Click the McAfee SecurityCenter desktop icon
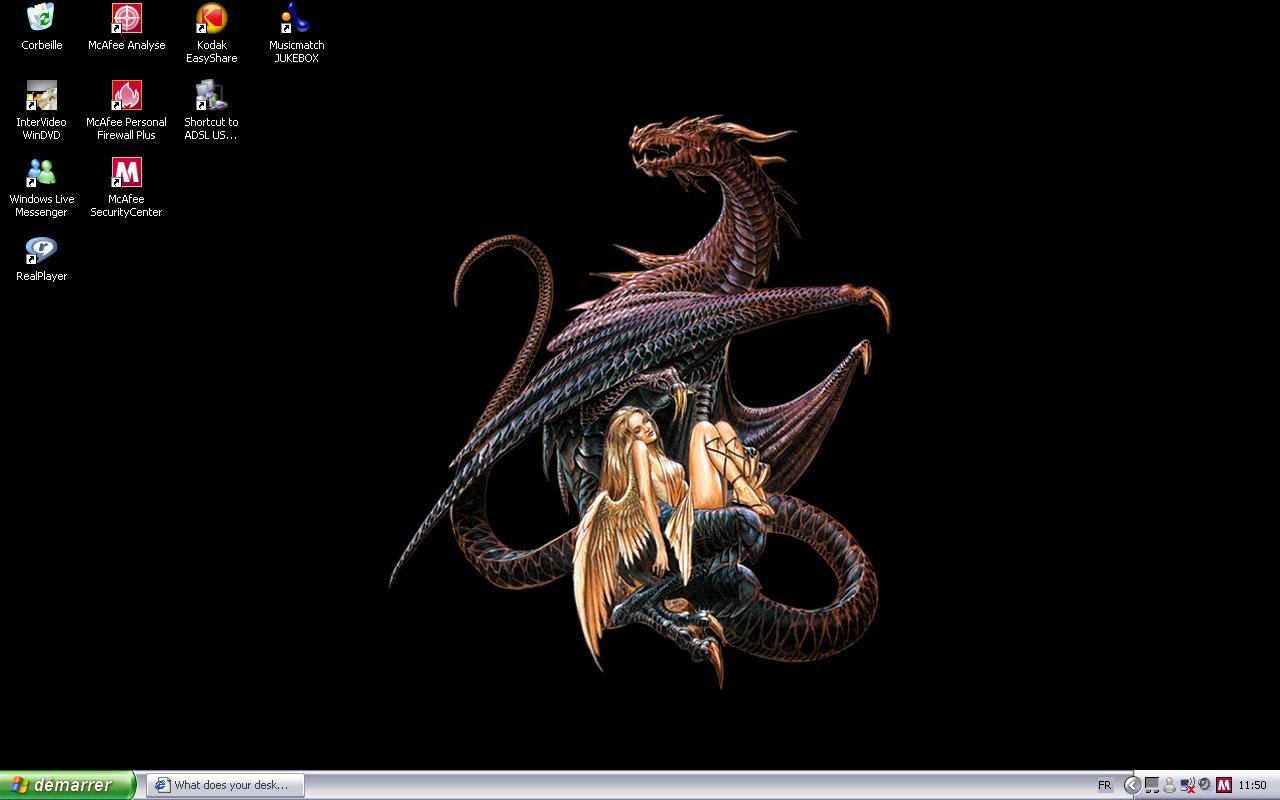Image resolution: width=1280 pixels, height=800 pixels. point(126,173)
